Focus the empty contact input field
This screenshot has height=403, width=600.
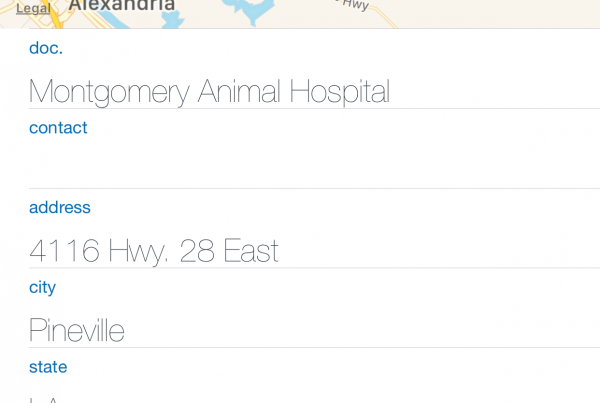[315, 164]
